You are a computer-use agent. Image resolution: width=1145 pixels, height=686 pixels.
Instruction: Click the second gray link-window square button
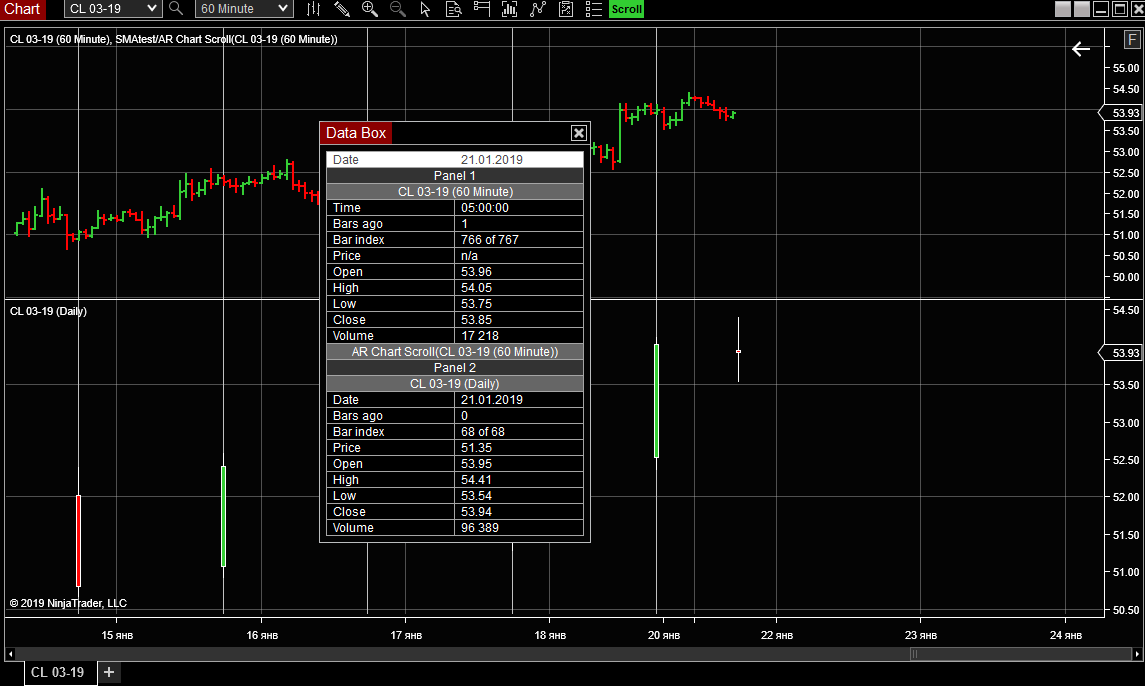[1081, 9]
